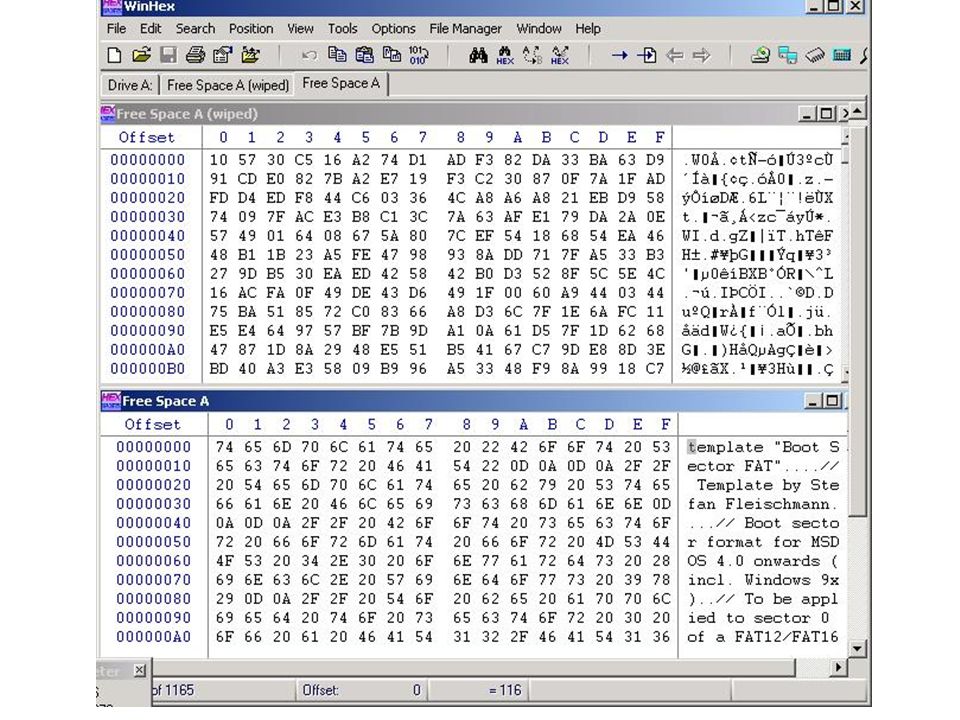Screen dimensions: 960x720
Task: Open the replace hex values icon
Action: [x=560, y=55]
